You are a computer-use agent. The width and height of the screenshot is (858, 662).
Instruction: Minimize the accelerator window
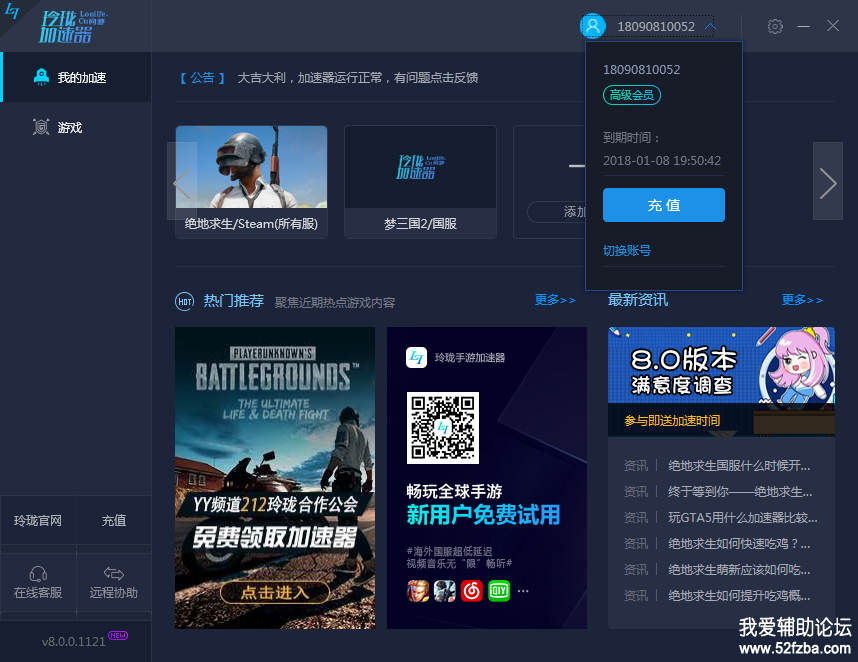[x=803, y=26]
